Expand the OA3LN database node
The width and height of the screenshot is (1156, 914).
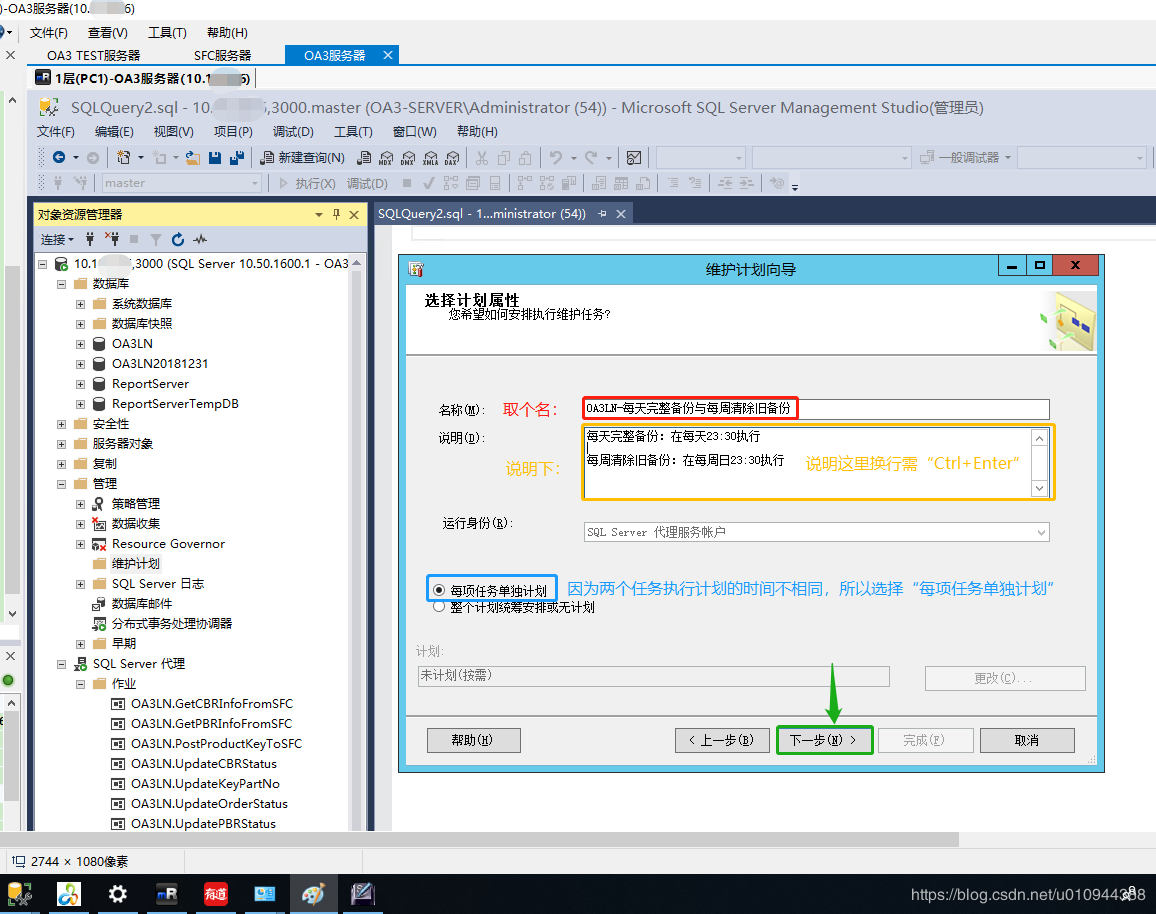point(80,343)
